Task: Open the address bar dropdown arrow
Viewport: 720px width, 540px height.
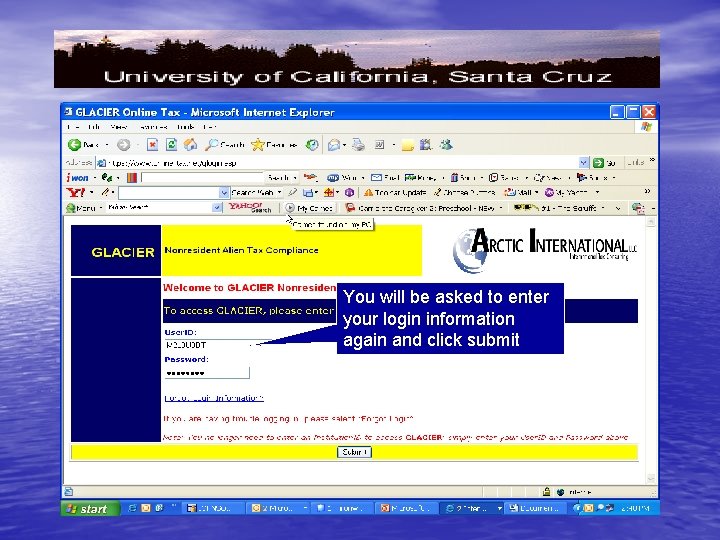Action: tap(584, 163)
